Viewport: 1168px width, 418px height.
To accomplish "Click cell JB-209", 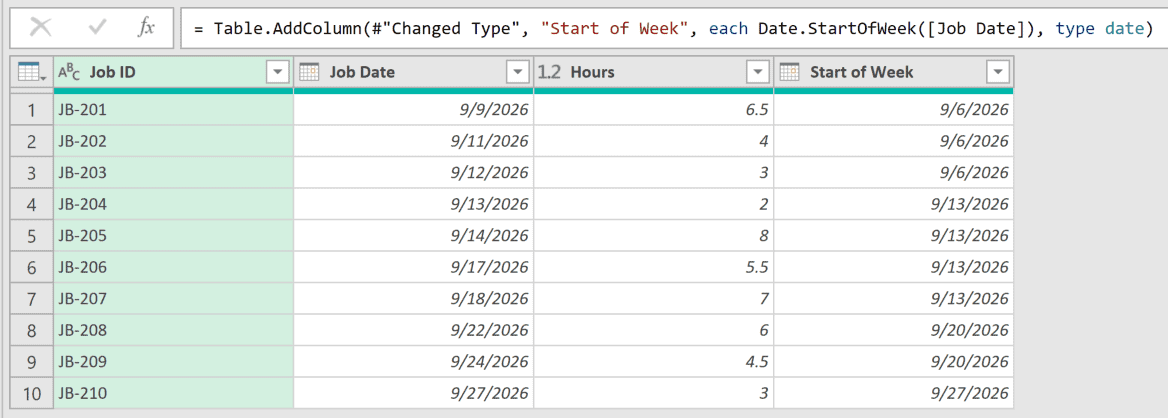I will [x=174, y=361].
